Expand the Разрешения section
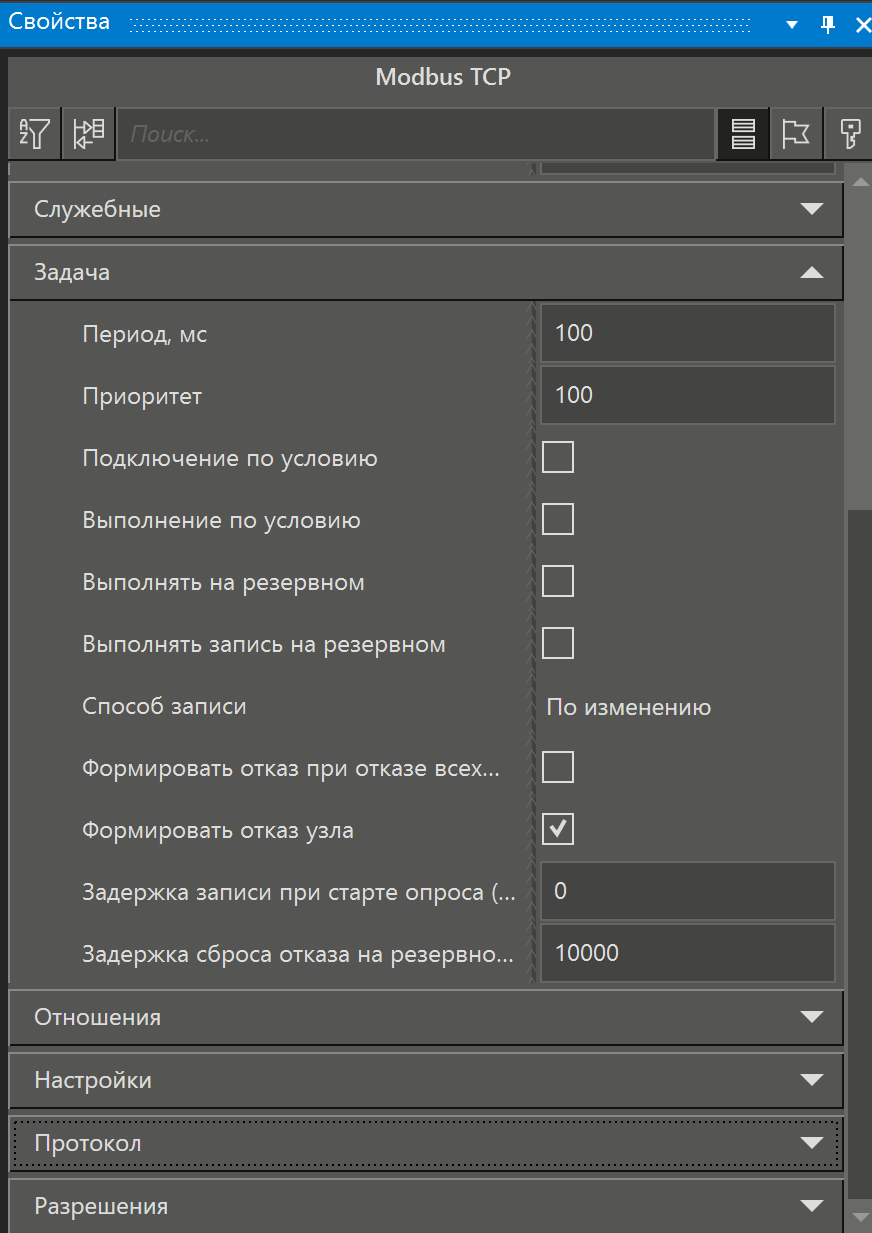Image resolution: width=872 pixels, height=1233 pixels. (812, 1206)
